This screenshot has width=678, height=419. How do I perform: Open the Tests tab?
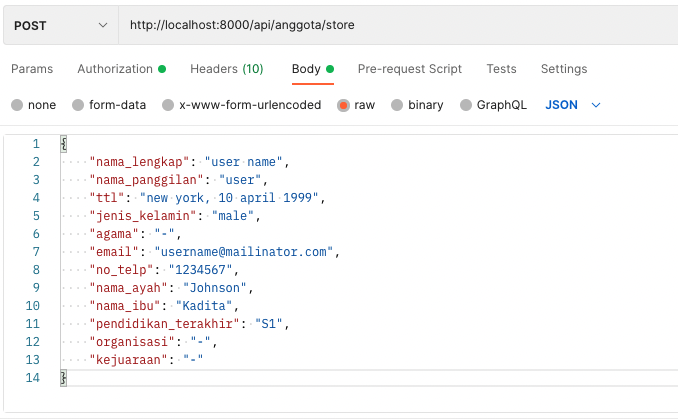click(501, 69)
